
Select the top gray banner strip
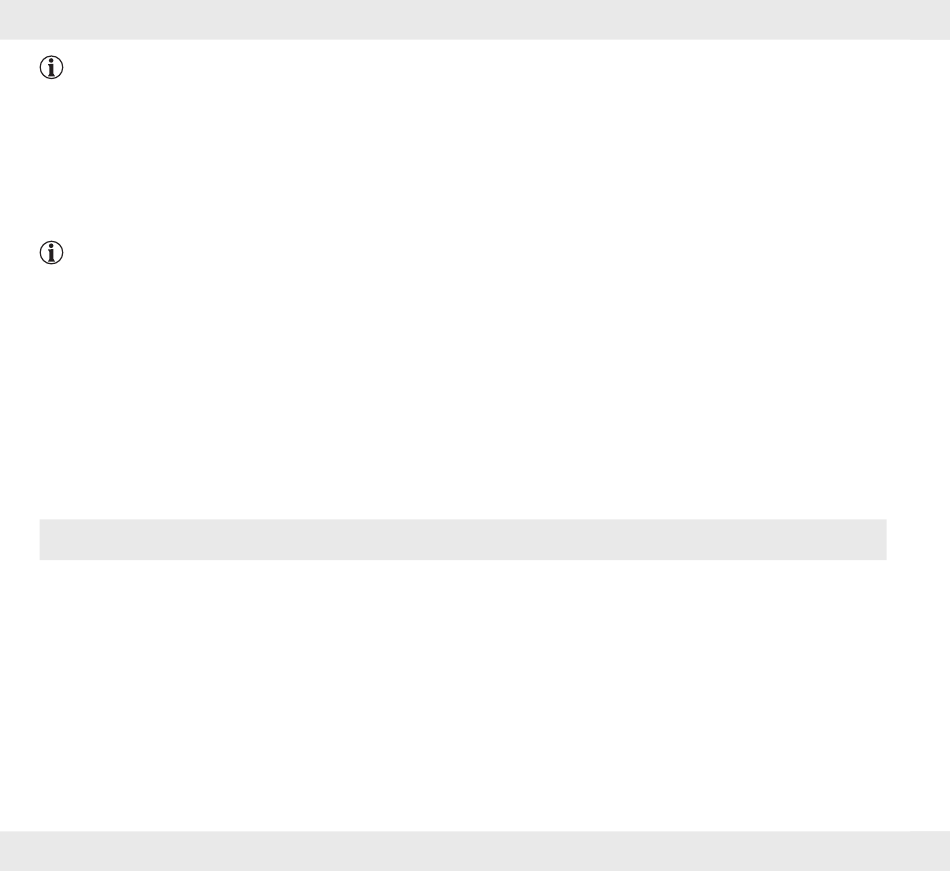pyautogui.click(x=475, y=19)
